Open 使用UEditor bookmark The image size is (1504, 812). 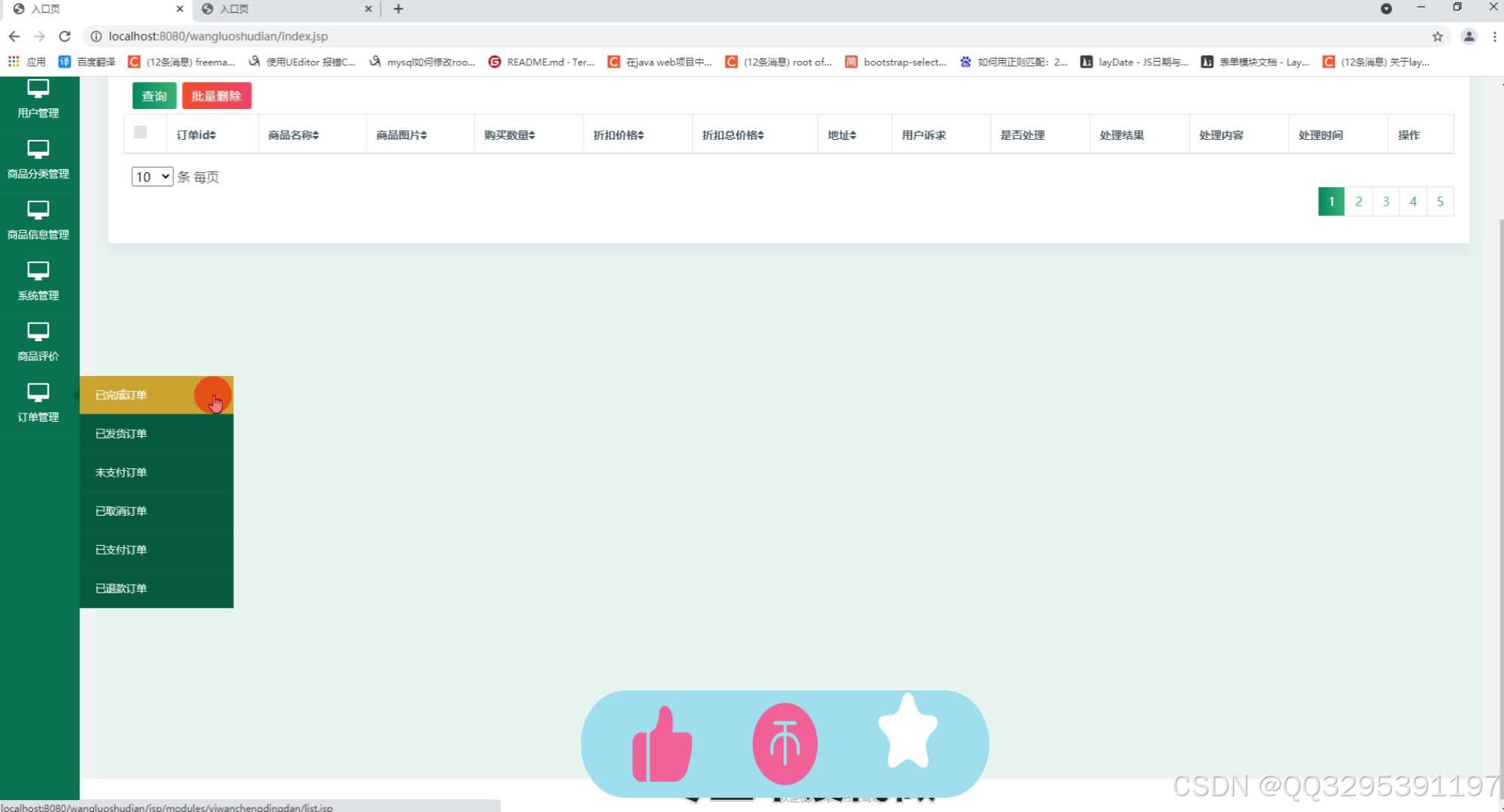tap(302, 62)
